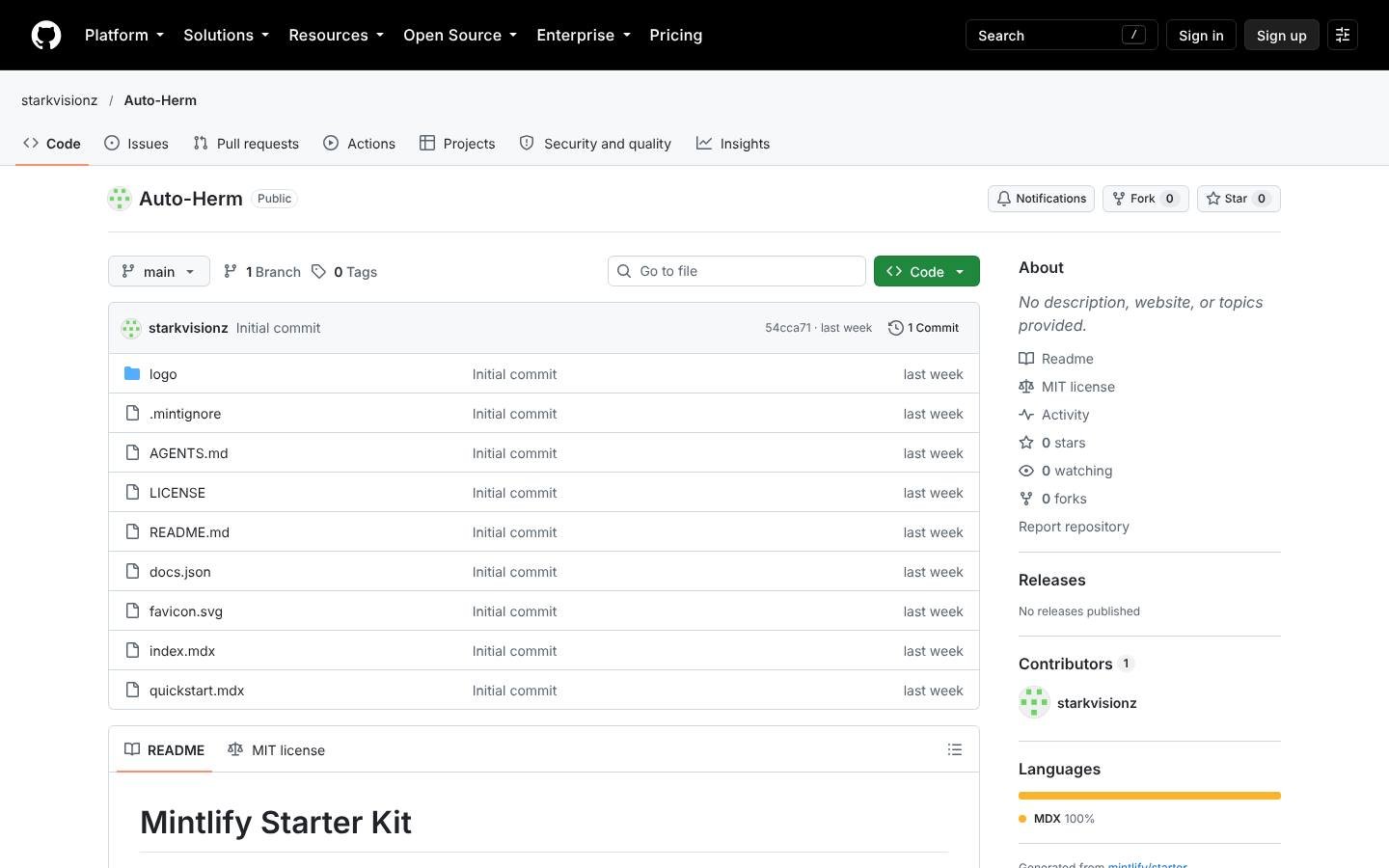Switch to the Pull requests tab
This screenshot has height=868, width=1389.
point(246,143)
